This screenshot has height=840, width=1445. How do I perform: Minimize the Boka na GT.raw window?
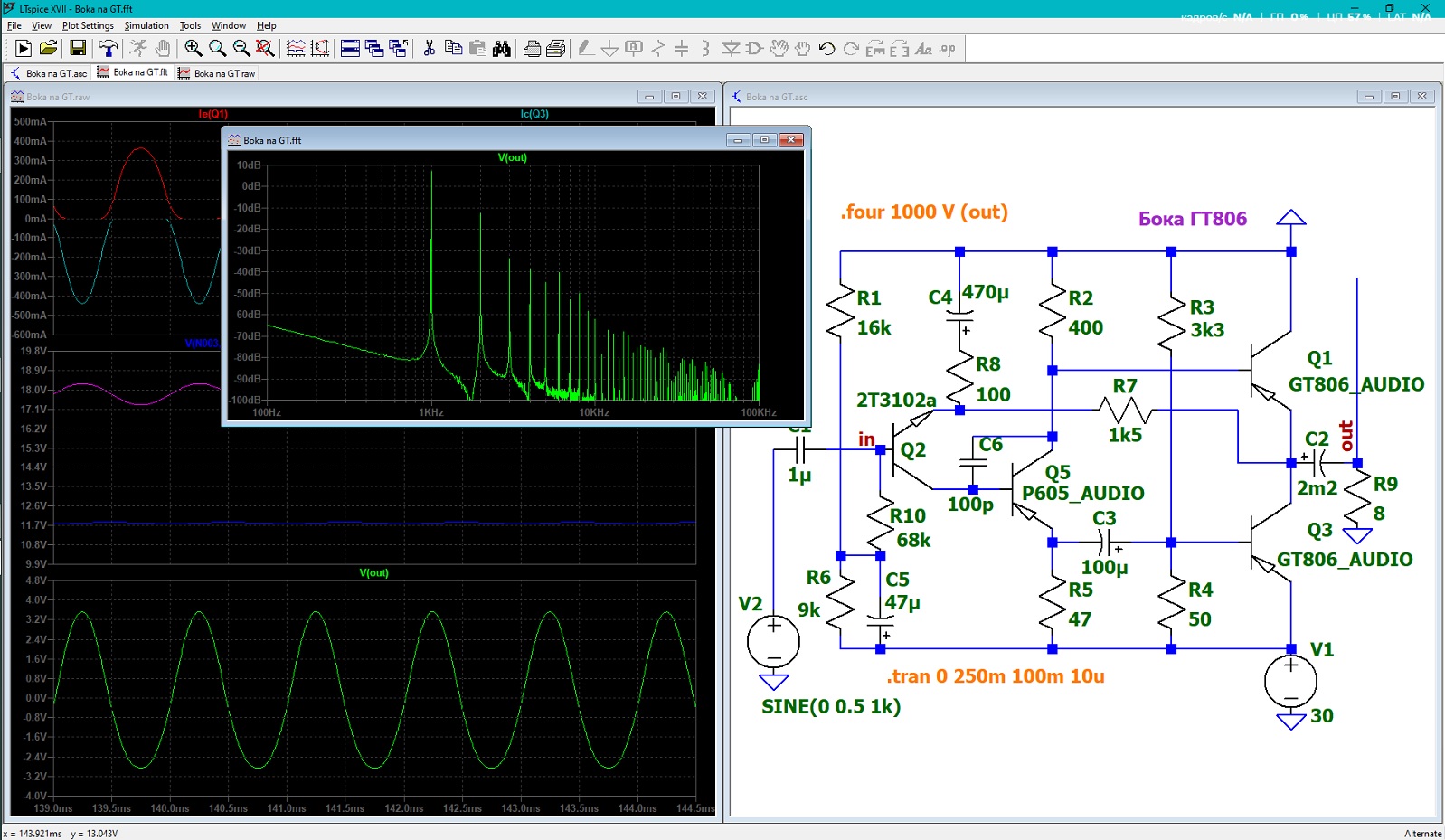point(649,96)
